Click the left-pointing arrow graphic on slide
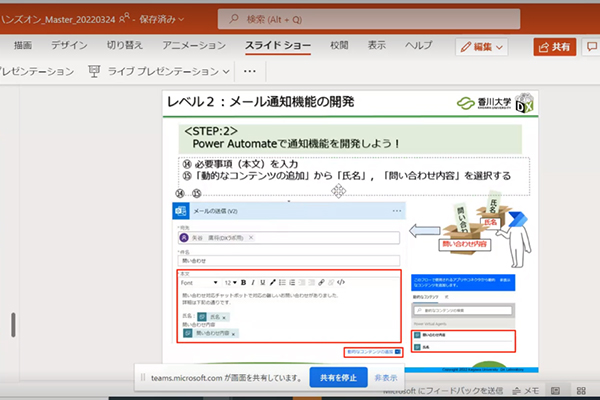The image size is (600, 400). tap(425, 231)
